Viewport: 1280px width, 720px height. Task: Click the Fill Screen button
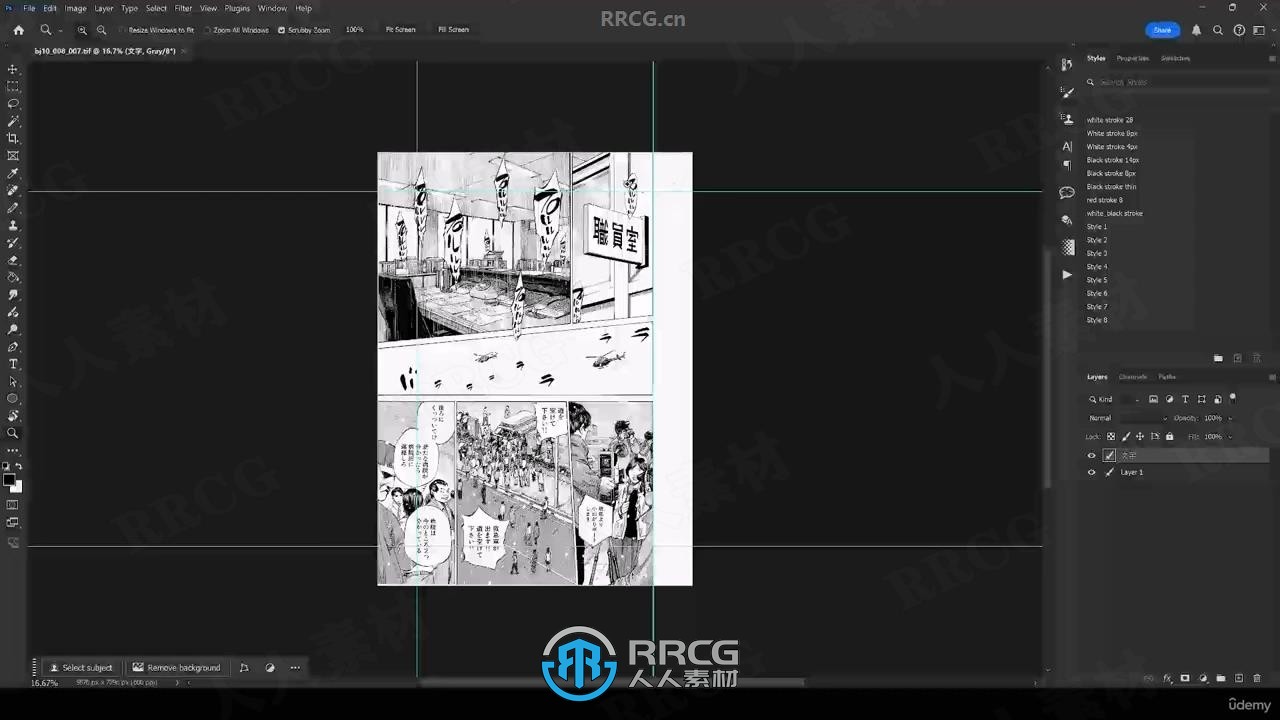click(x=453, y=30)
